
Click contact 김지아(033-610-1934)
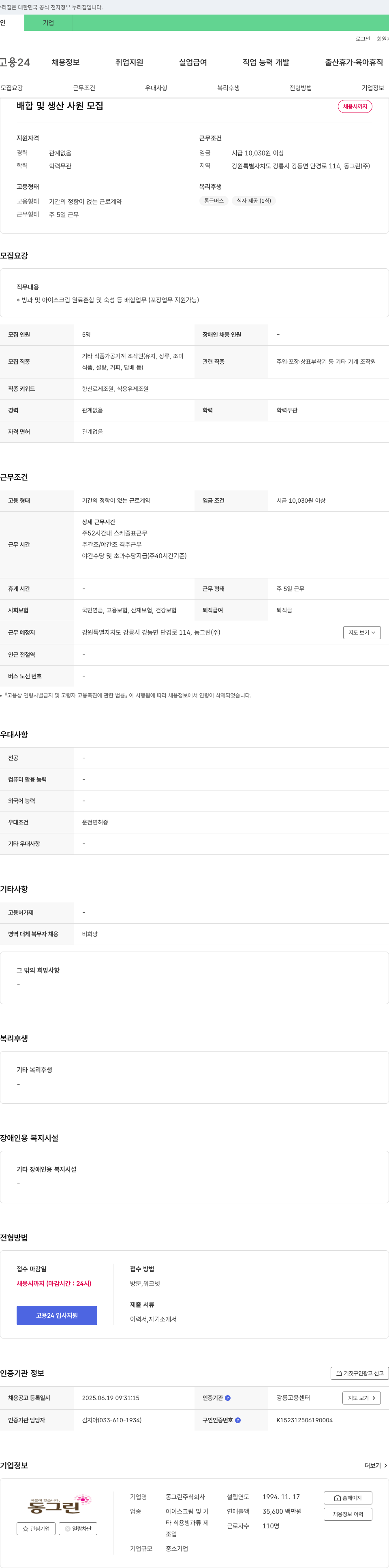[111, 1420]
